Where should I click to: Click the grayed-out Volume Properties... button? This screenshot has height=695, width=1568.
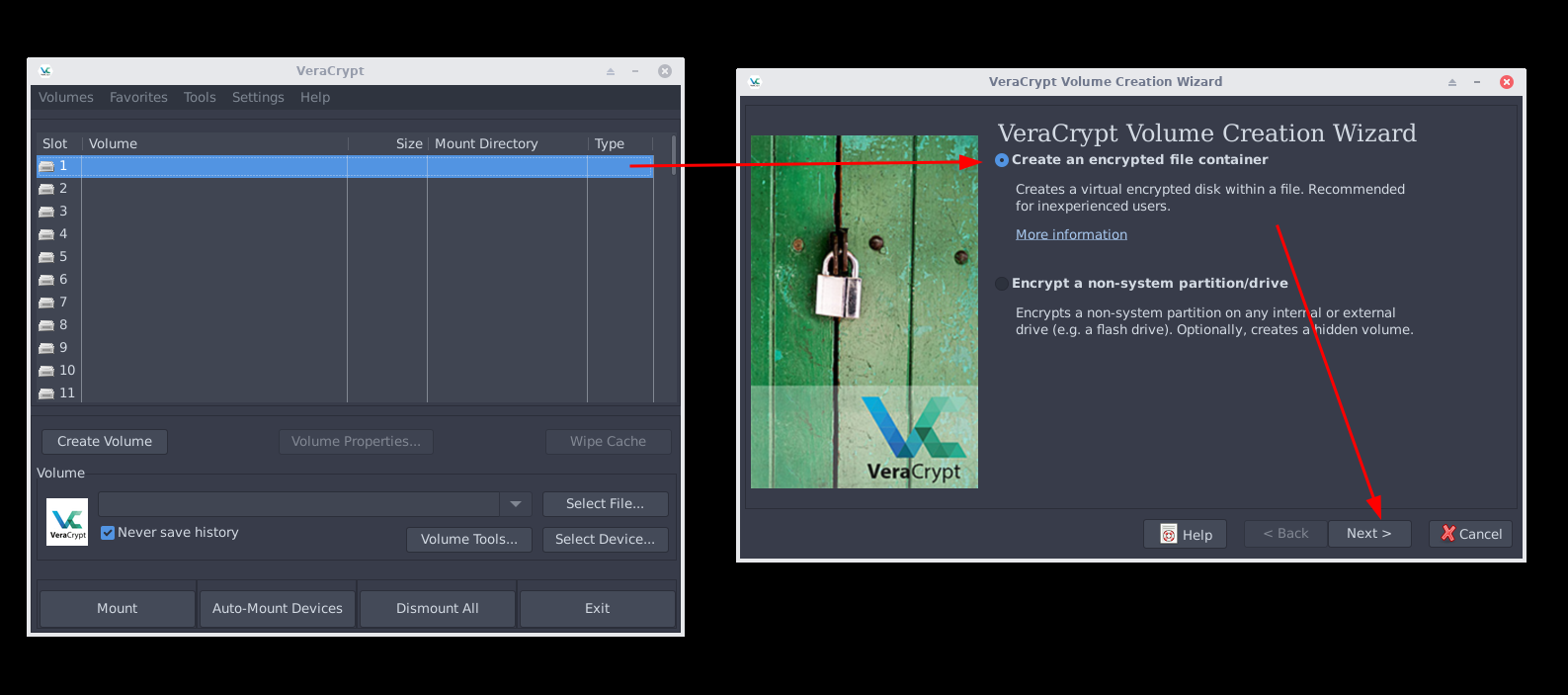[x=356, y=442]
